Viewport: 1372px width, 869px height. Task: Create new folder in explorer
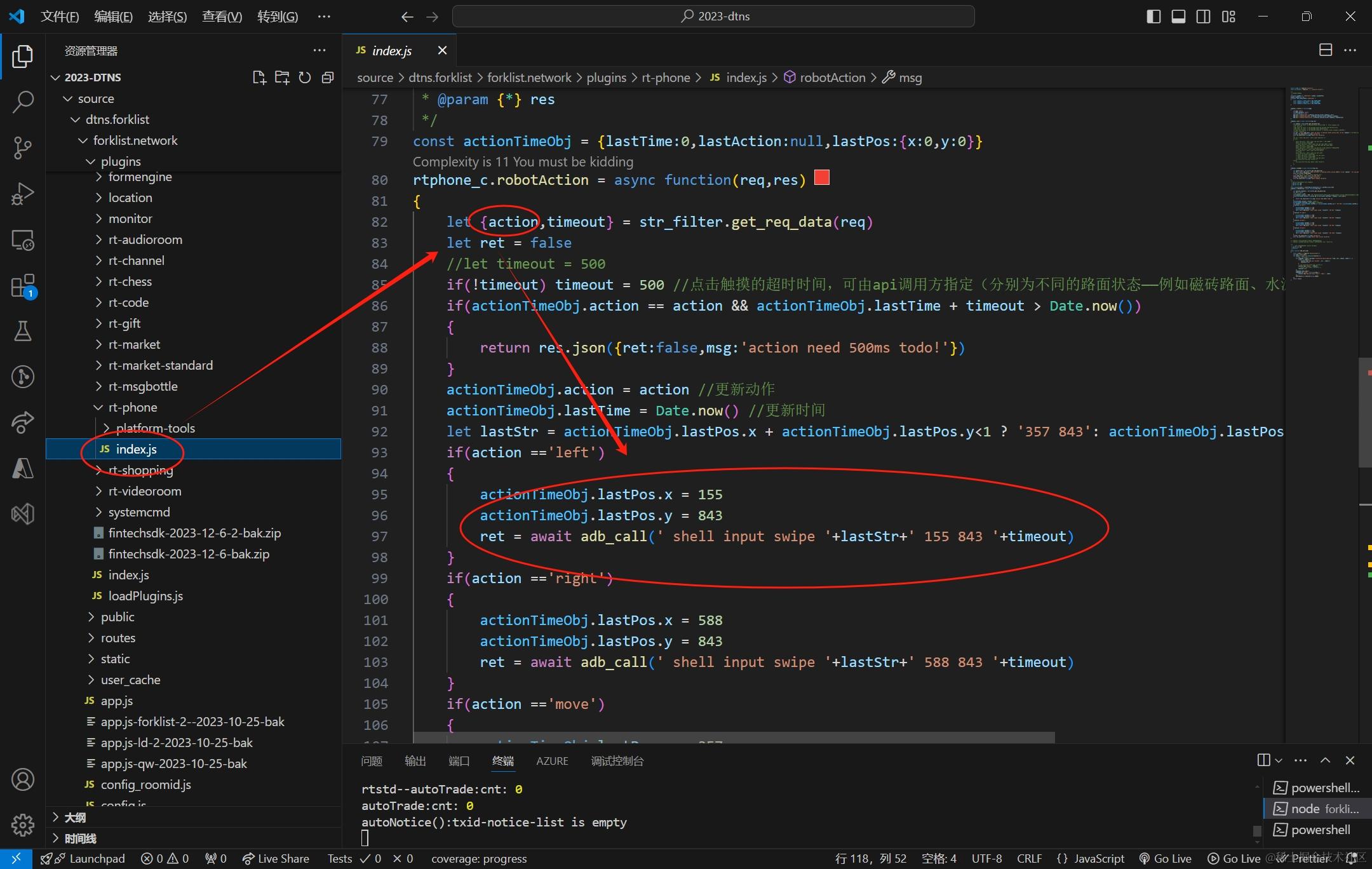click(x=282, y=77)
